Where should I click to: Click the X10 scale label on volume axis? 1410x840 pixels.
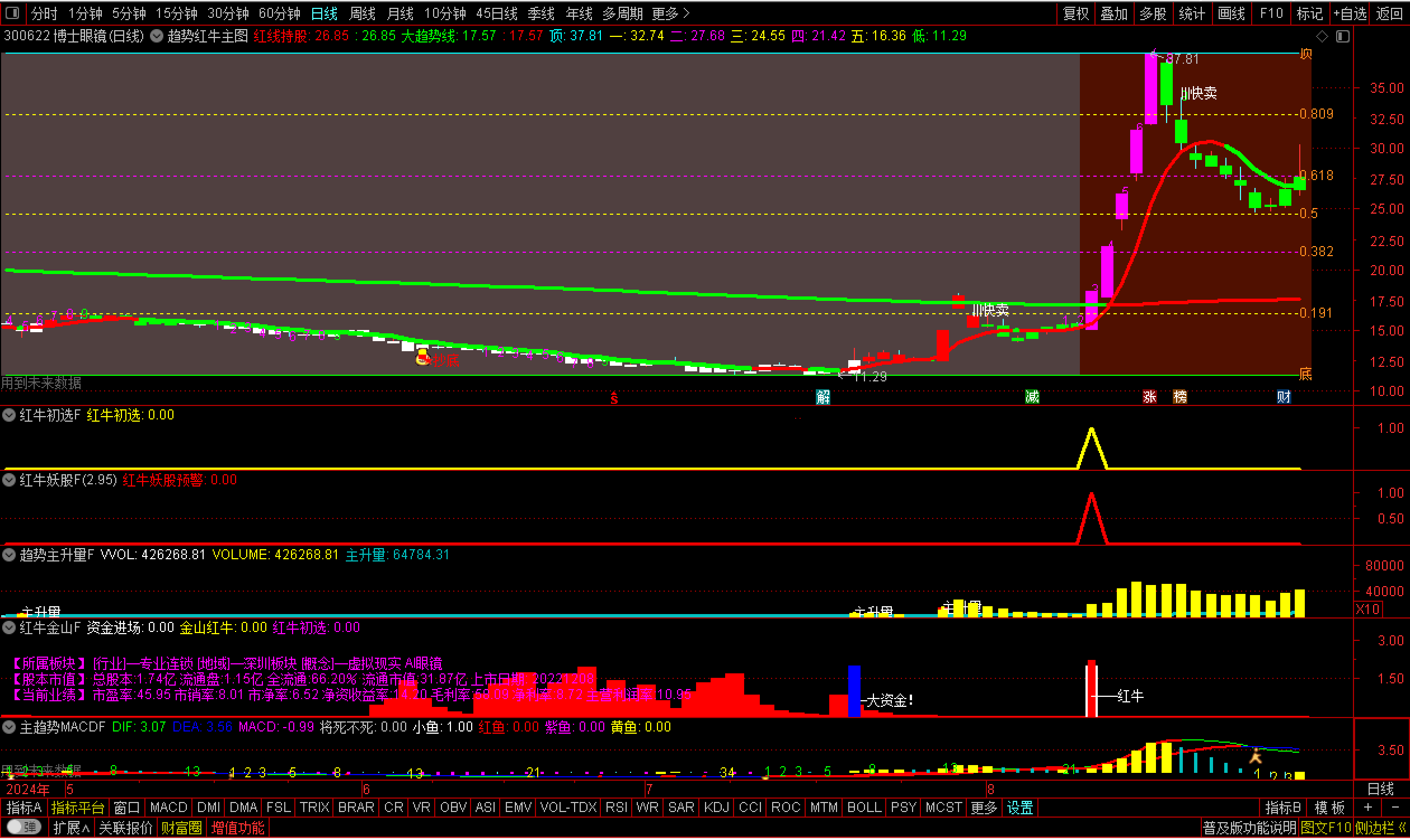[x=1367, y=609]
